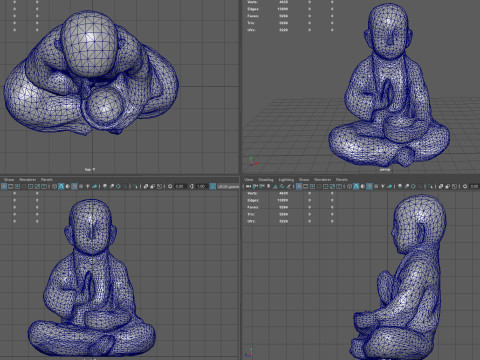Open the View menu in side-view panel
480x360 pixels.
coord(249,179)
